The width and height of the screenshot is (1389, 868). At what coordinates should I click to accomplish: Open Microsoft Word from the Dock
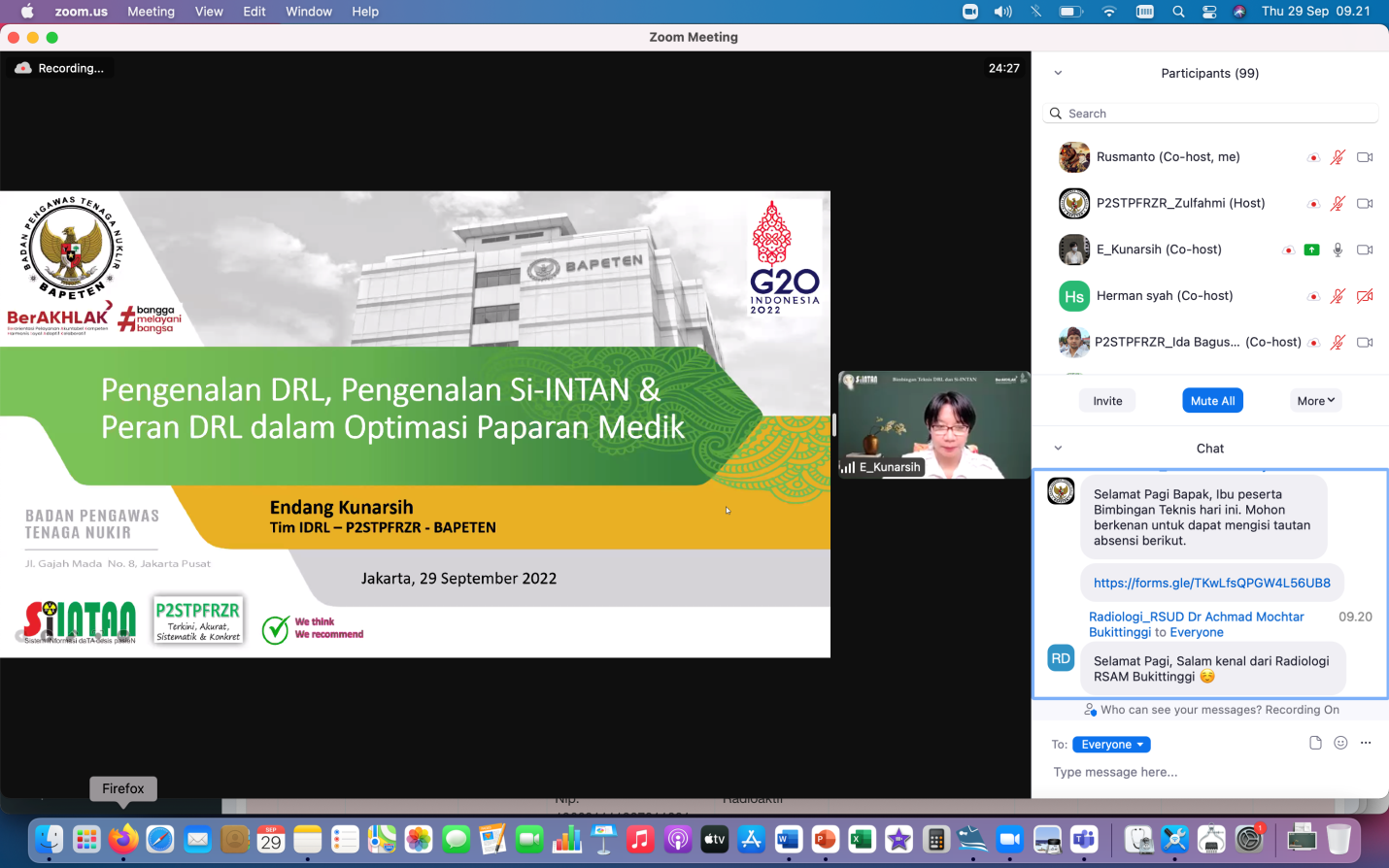pyautogui.click(x=788, y=839)
